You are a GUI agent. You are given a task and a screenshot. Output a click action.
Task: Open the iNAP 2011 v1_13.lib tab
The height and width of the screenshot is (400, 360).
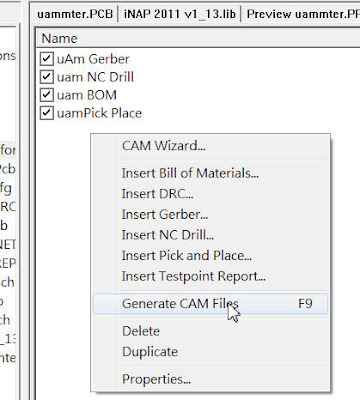point(180,14)
